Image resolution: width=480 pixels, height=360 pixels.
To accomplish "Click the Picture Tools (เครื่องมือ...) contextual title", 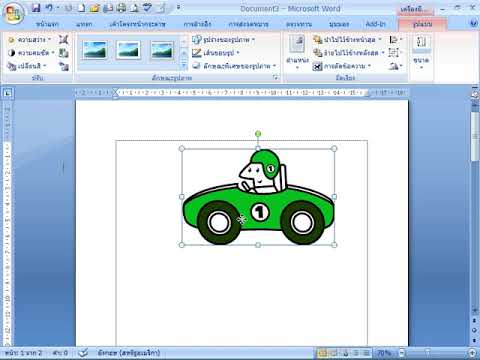I will coord(415,9).
